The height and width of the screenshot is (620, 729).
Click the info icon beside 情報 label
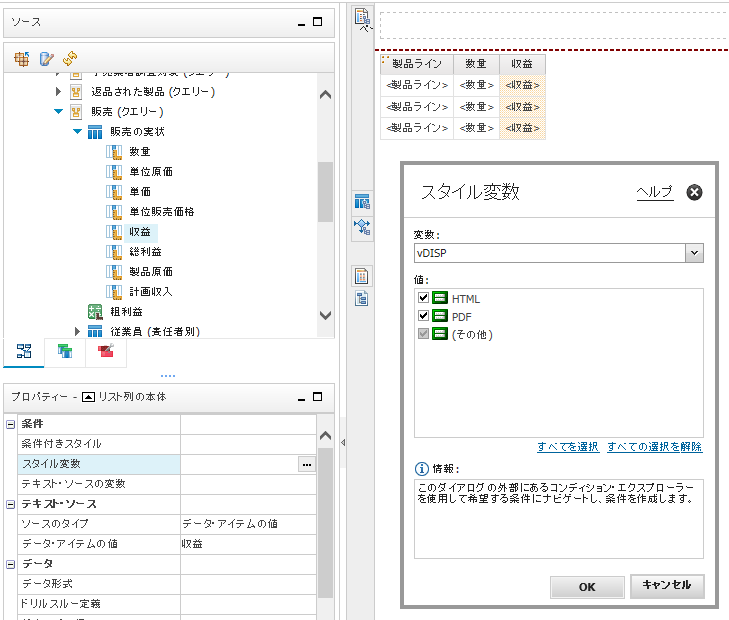click(422, 468)
